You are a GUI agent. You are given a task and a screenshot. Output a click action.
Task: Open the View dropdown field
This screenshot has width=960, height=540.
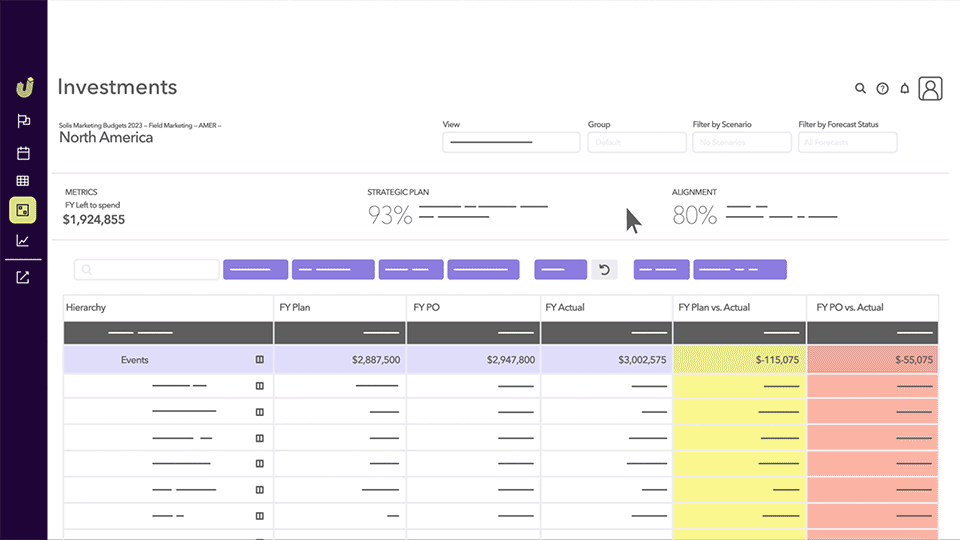pos(511,142)
